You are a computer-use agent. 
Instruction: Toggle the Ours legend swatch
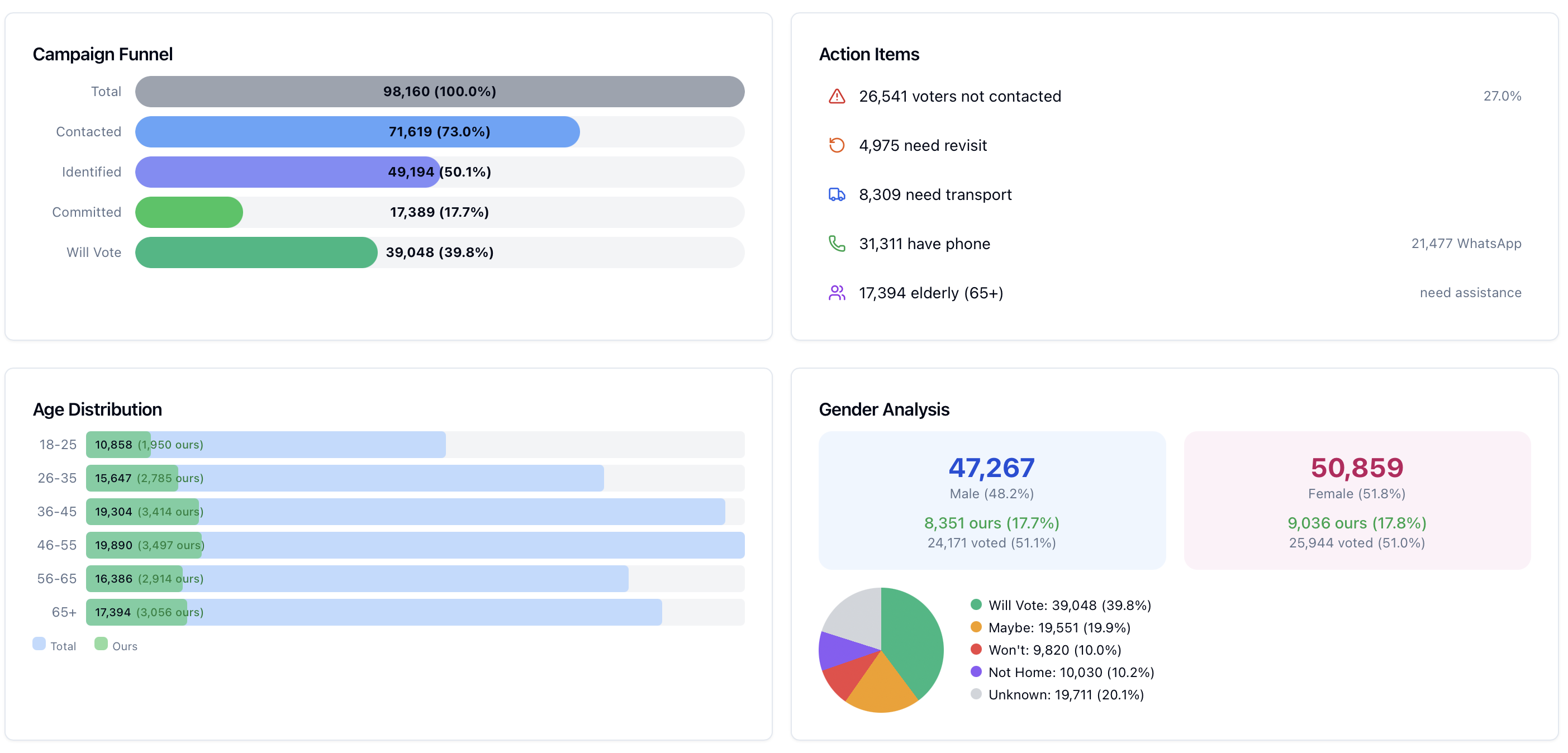coord(101,645)
